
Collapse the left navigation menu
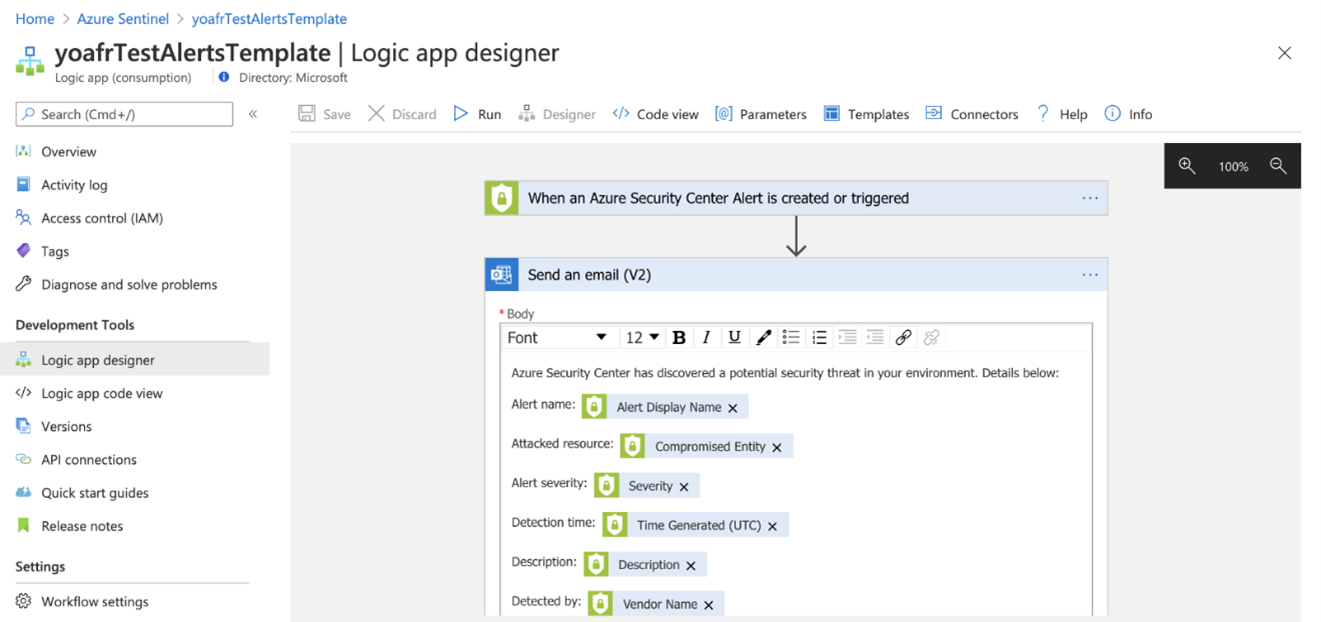(253, 114)
